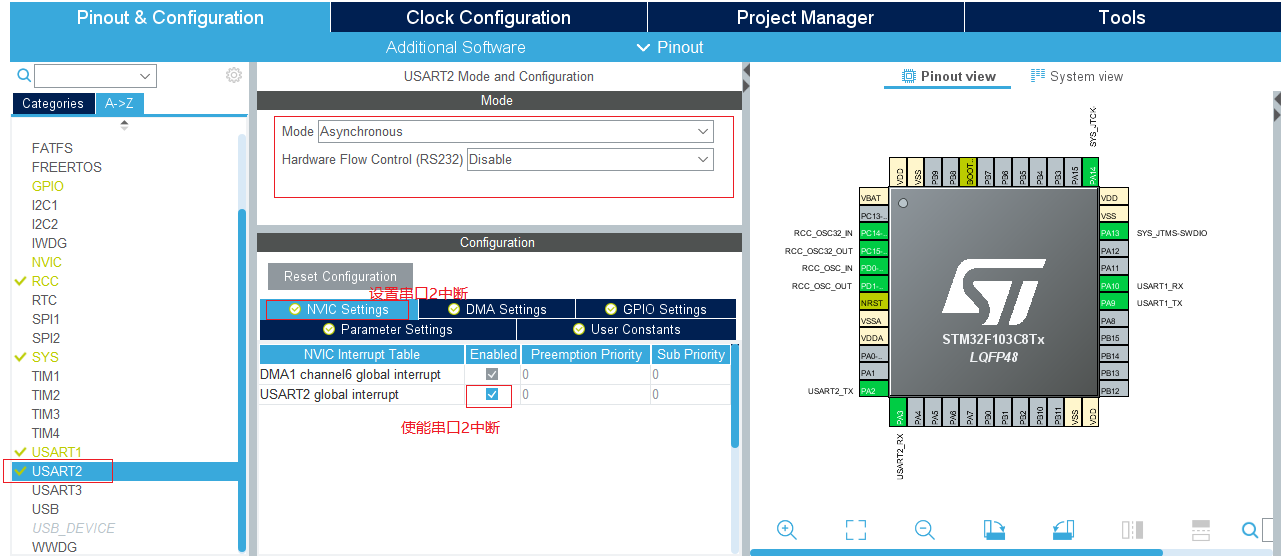
Task: Rotate the chip clockwise
Action: [x=994, y=530]
